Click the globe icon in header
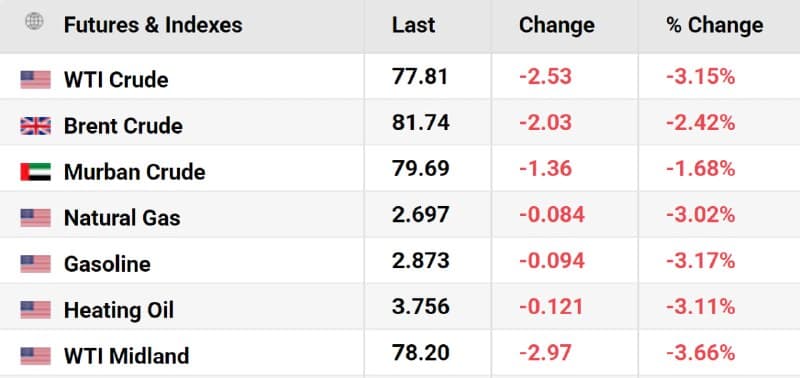The image size is (800, 378). (x=34, y=21)
